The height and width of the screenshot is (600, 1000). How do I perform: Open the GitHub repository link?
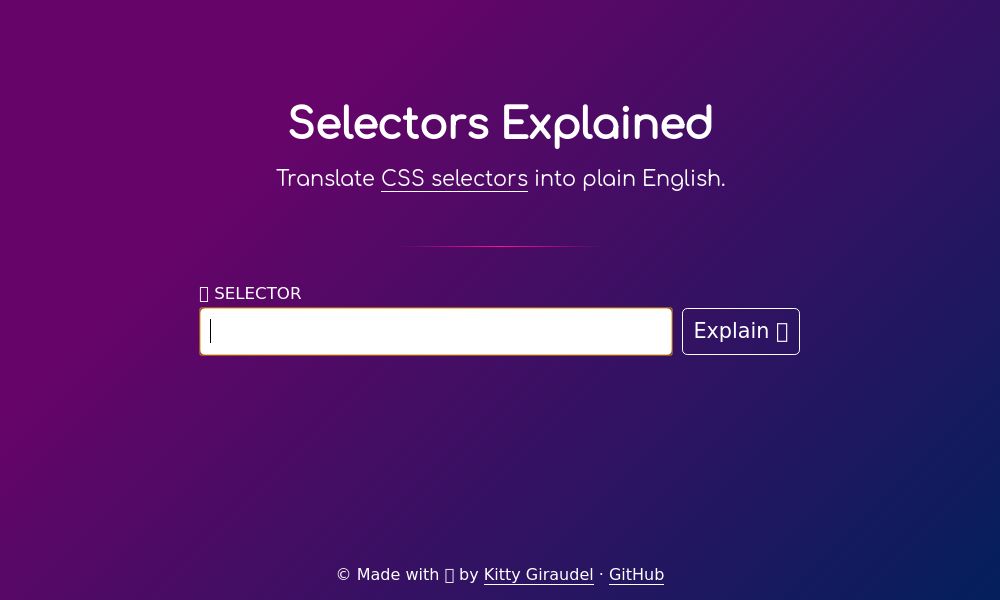pos(636,574)
